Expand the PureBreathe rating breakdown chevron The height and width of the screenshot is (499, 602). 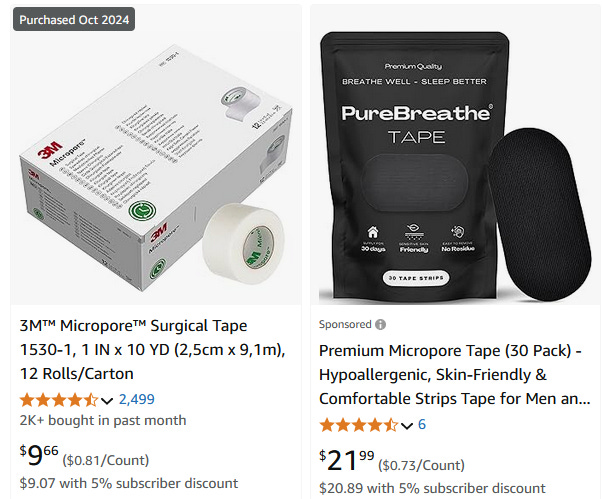pos(407,426)
